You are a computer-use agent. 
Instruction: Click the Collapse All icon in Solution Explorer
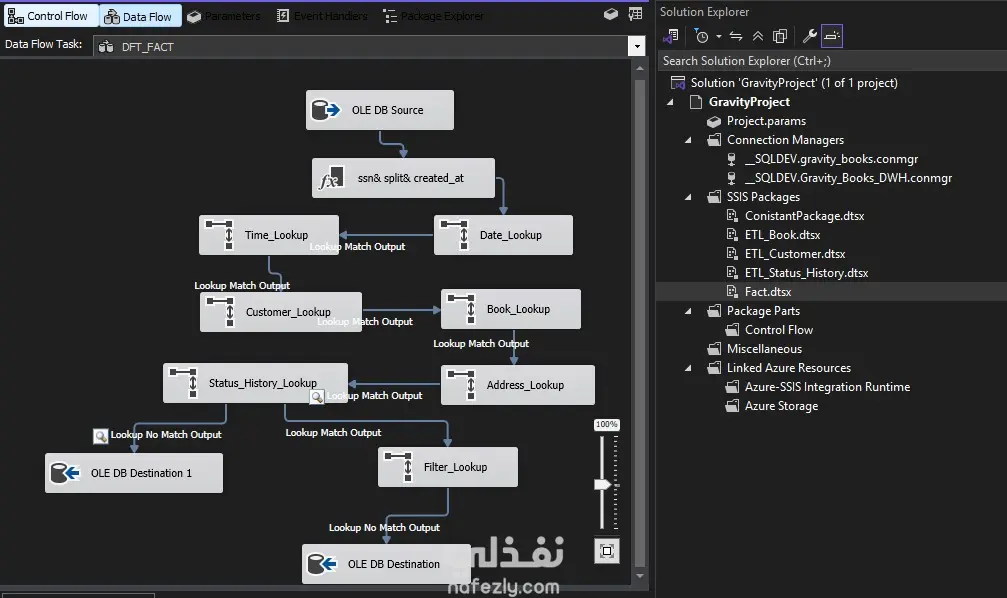[x=758, y=36]
